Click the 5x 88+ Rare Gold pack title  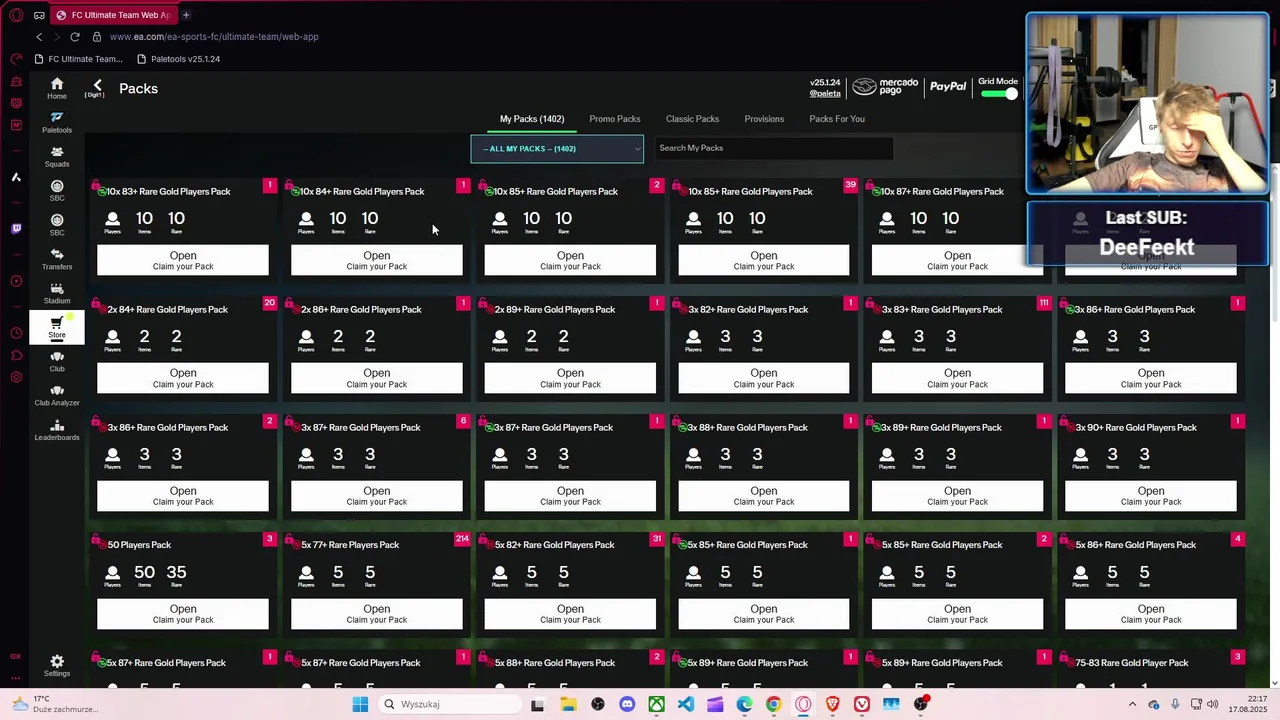[x=555, y=663]
